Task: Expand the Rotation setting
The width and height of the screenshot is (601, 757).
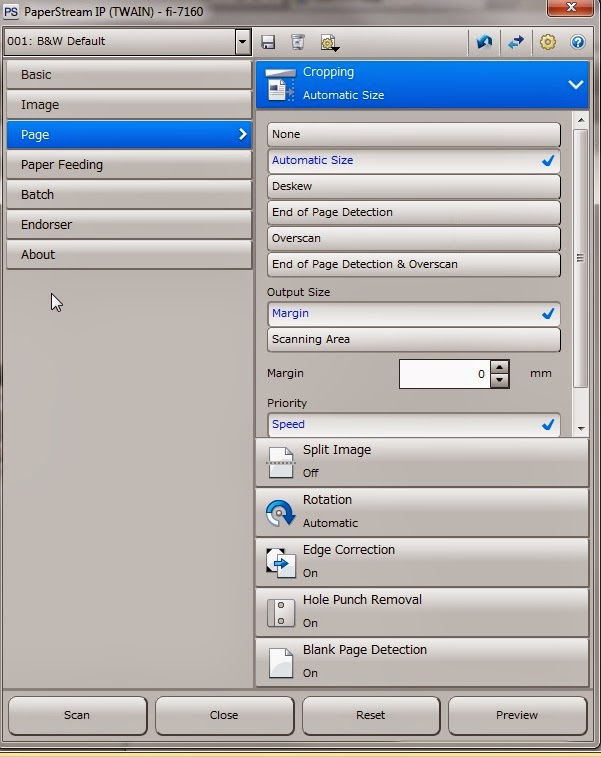Action: pos(422,513)
